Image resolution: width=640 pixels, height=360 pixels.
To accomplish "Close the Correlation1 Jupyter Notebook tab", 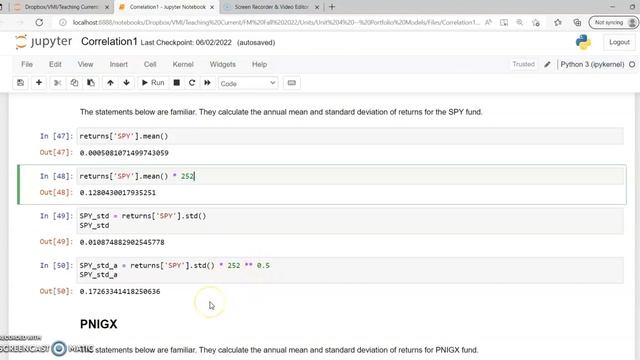I will point(212,7).
